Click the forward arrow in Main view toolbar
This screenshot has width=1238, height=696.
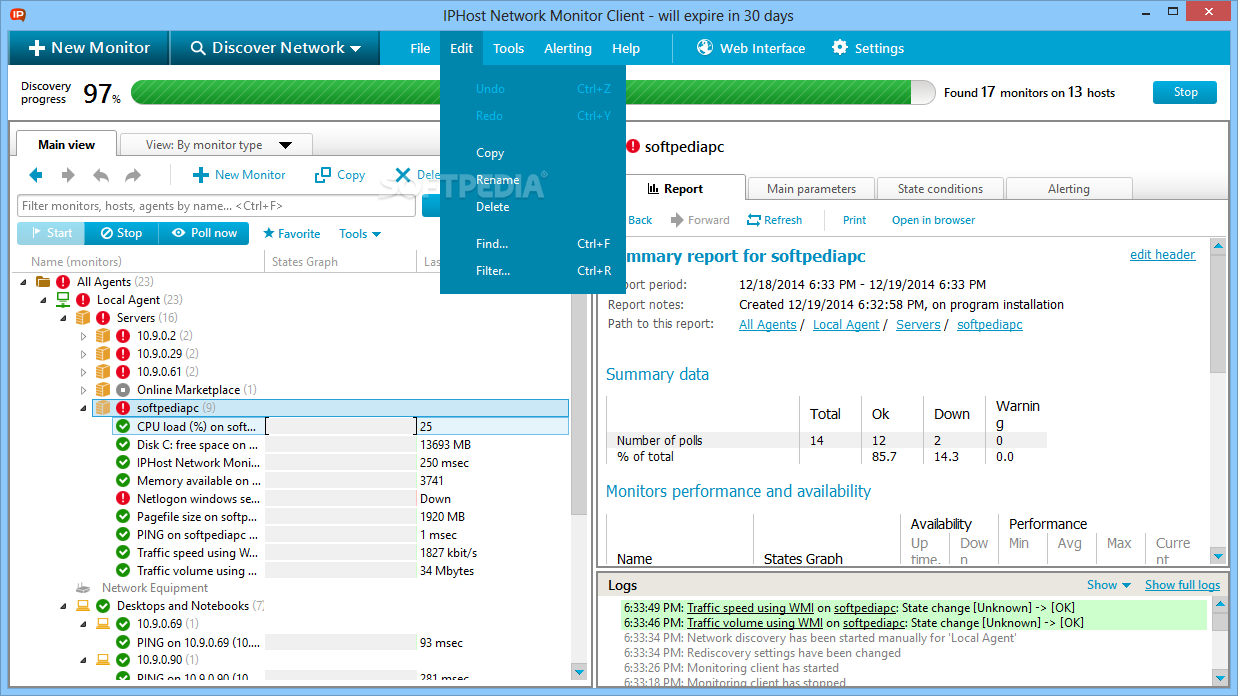click(68, 175)
